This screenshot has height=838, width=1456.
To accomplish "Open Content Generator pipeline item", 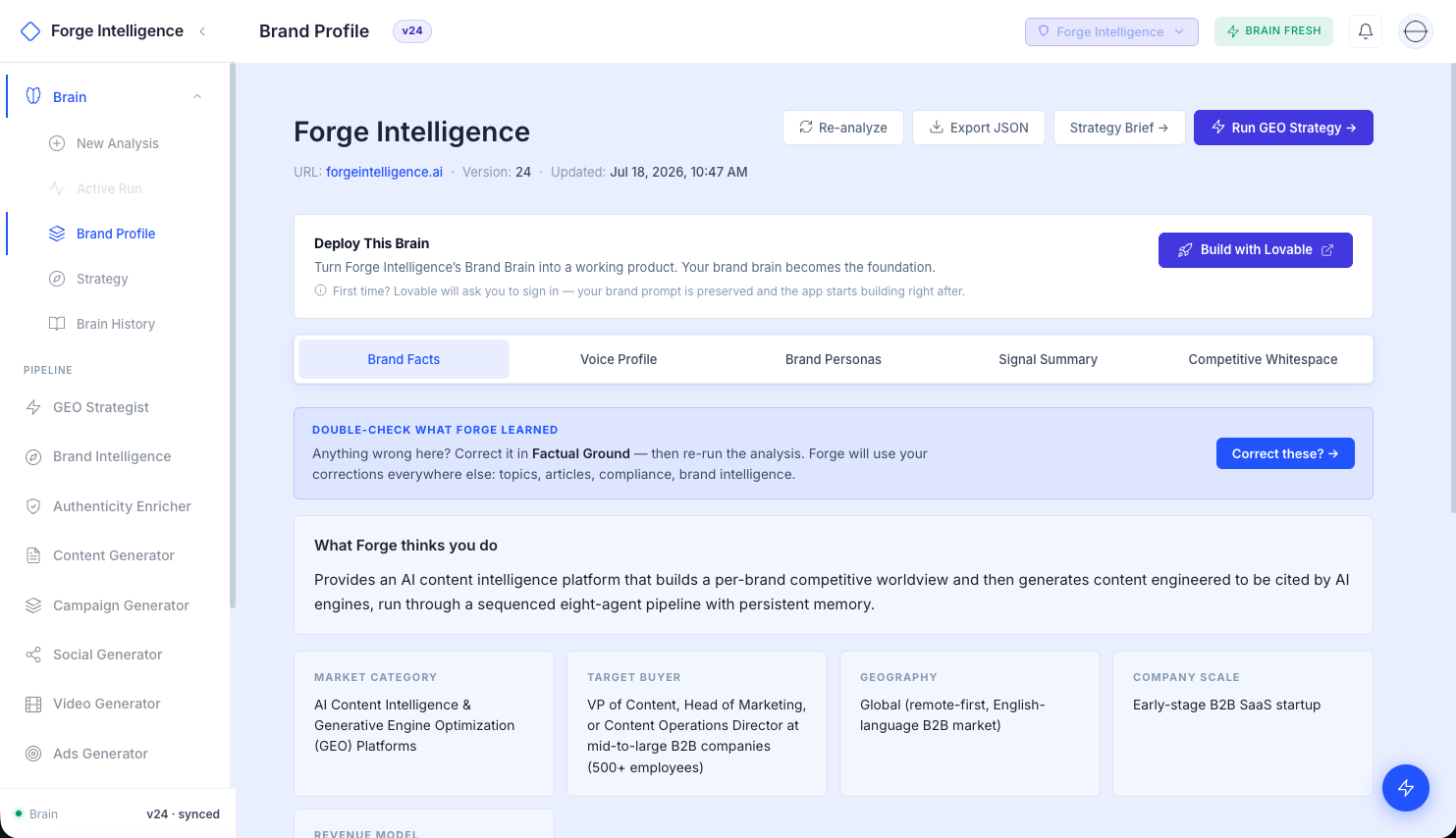I will pyautogui.click(x=115, y=555).
